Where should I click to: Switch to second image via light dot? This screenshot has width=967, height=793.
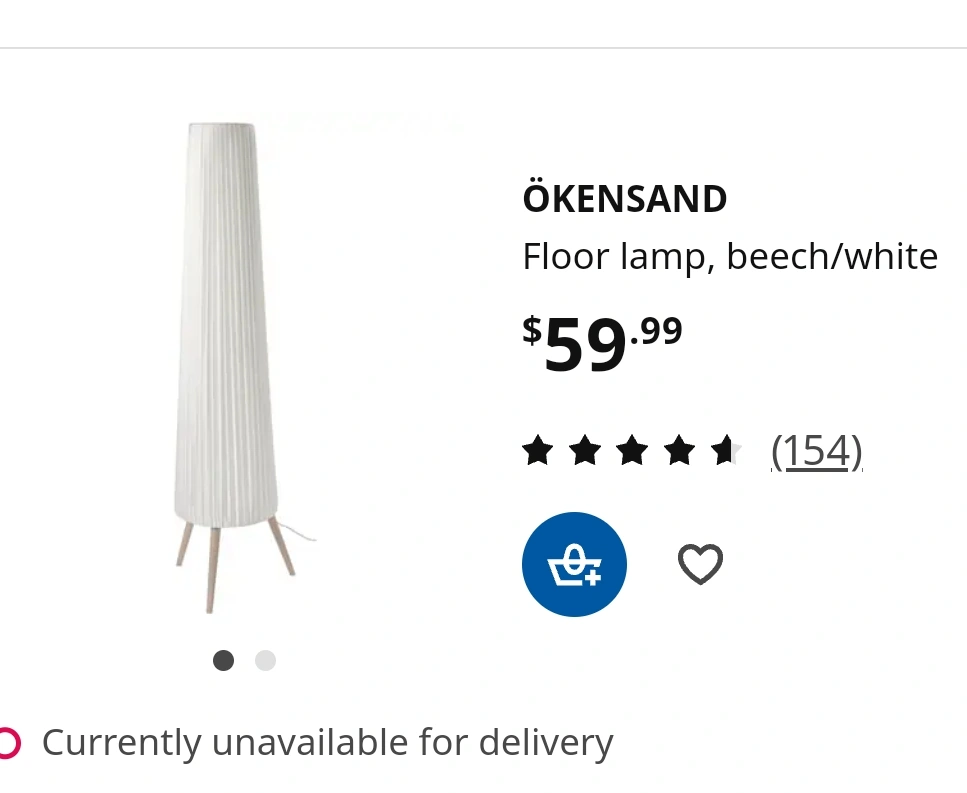[265, 660]
